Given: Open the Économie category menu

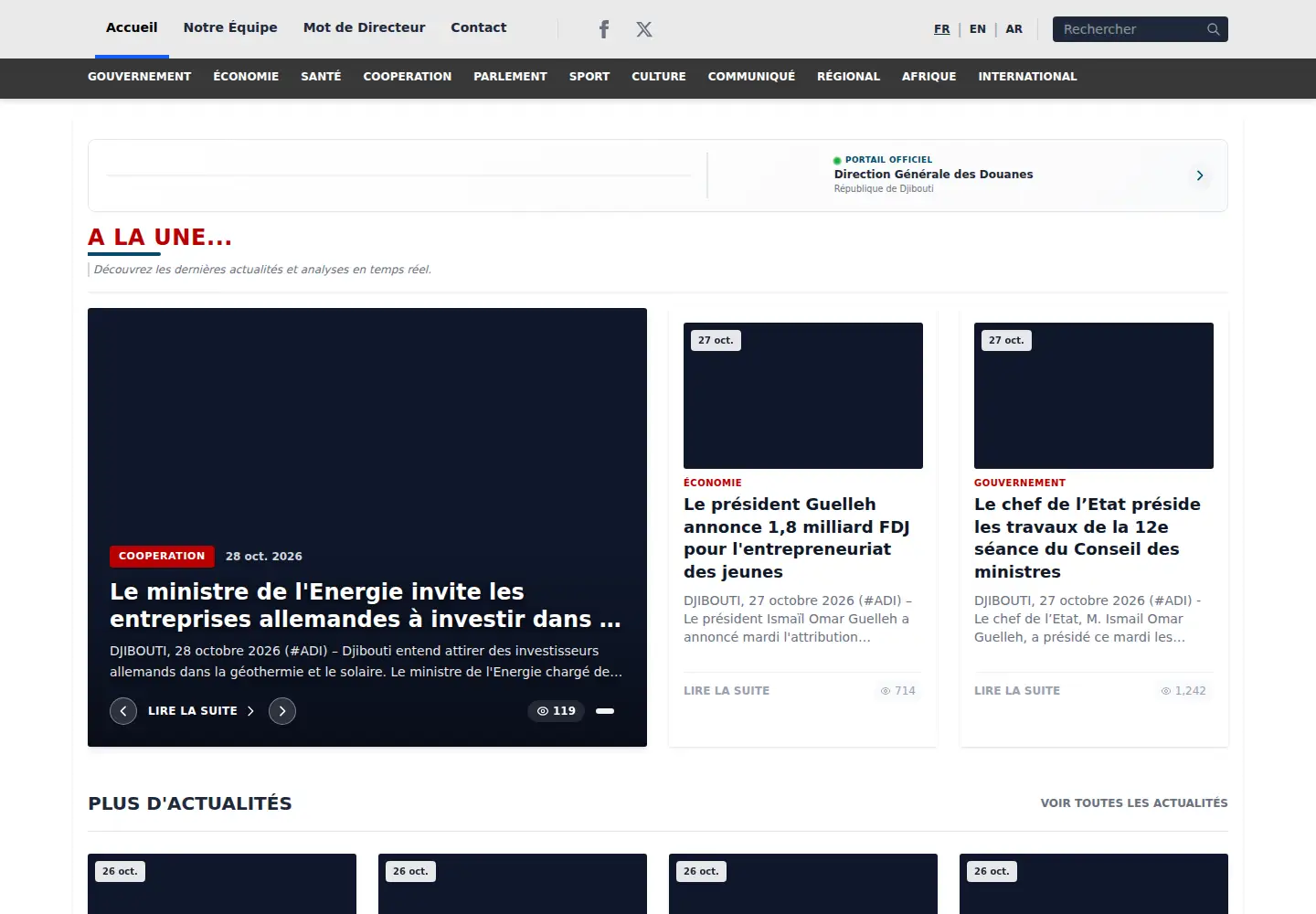Looking at the screenshot, I should [x=246, y=77].
